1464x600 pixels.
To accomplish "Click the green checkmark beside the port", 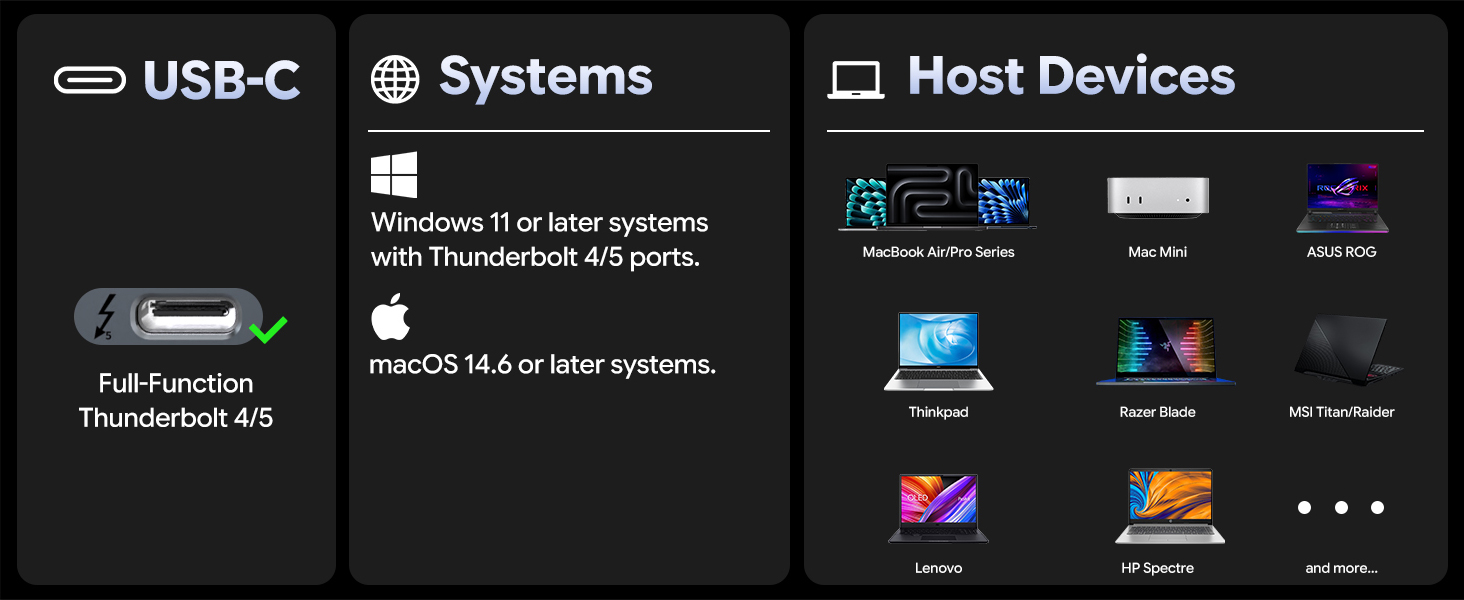I will (268, 329).
